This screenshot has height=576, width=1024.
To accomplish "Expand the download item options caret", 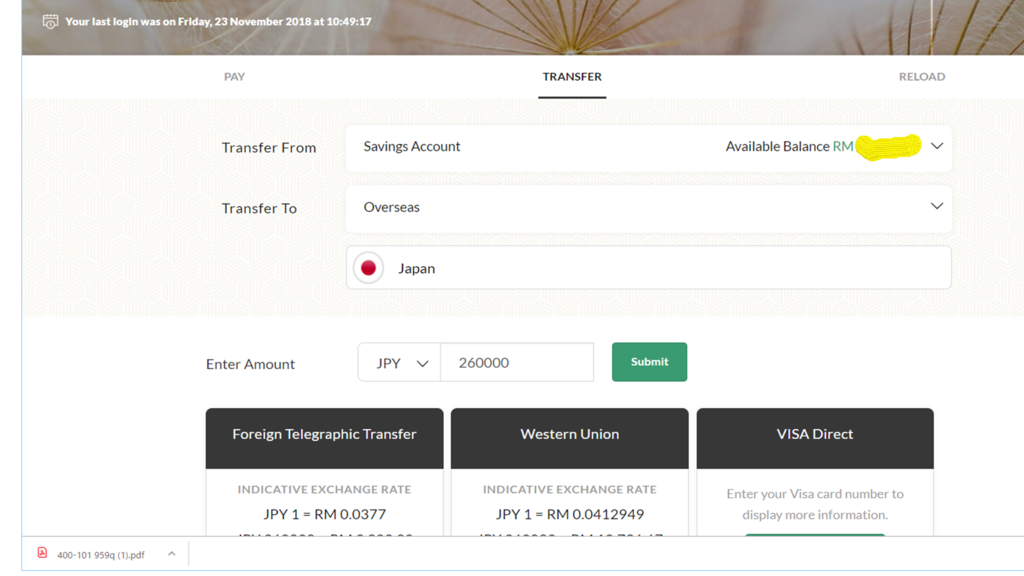I will click(x=172, y=554).
